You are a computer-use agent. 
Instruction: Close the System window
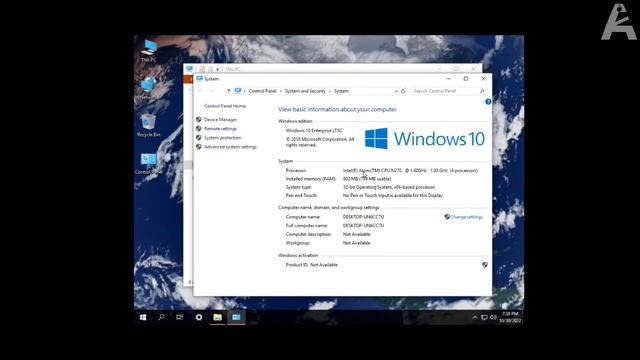coord(483,78)
